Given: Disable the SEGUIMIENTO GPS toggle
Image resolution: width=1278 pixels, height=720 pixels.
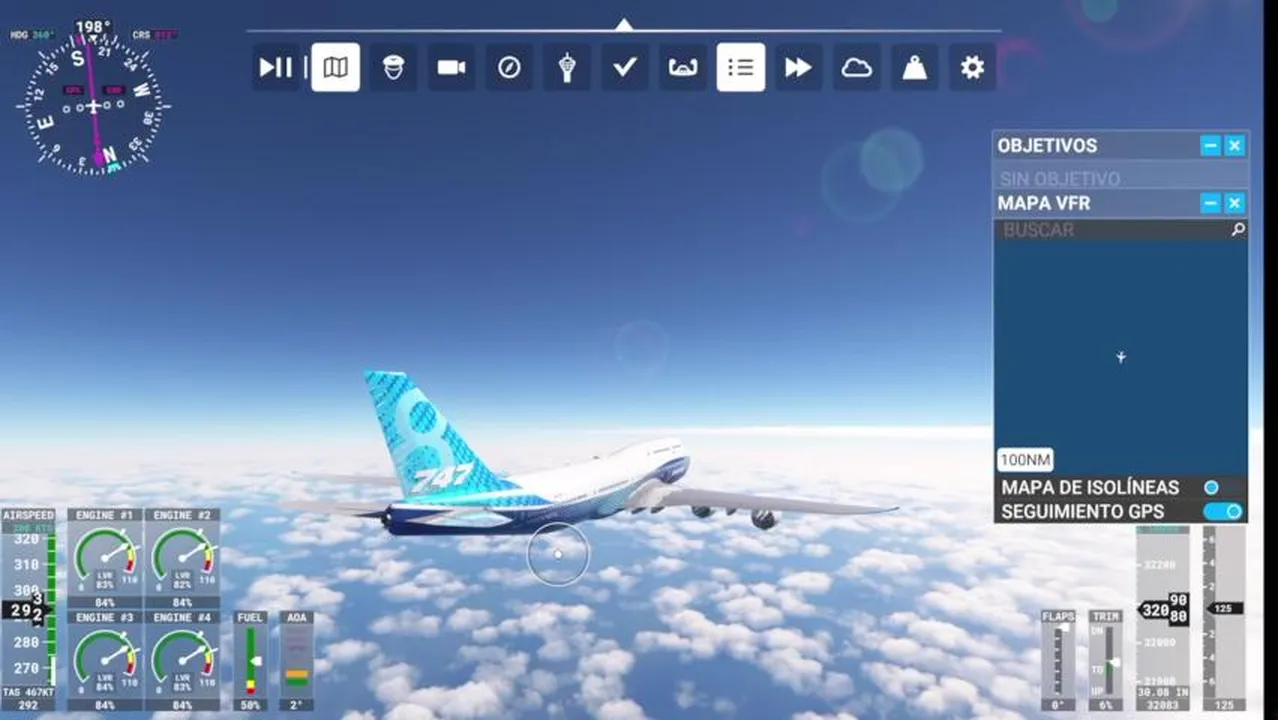Looking at the screenshot, I should pos(1223,511).
